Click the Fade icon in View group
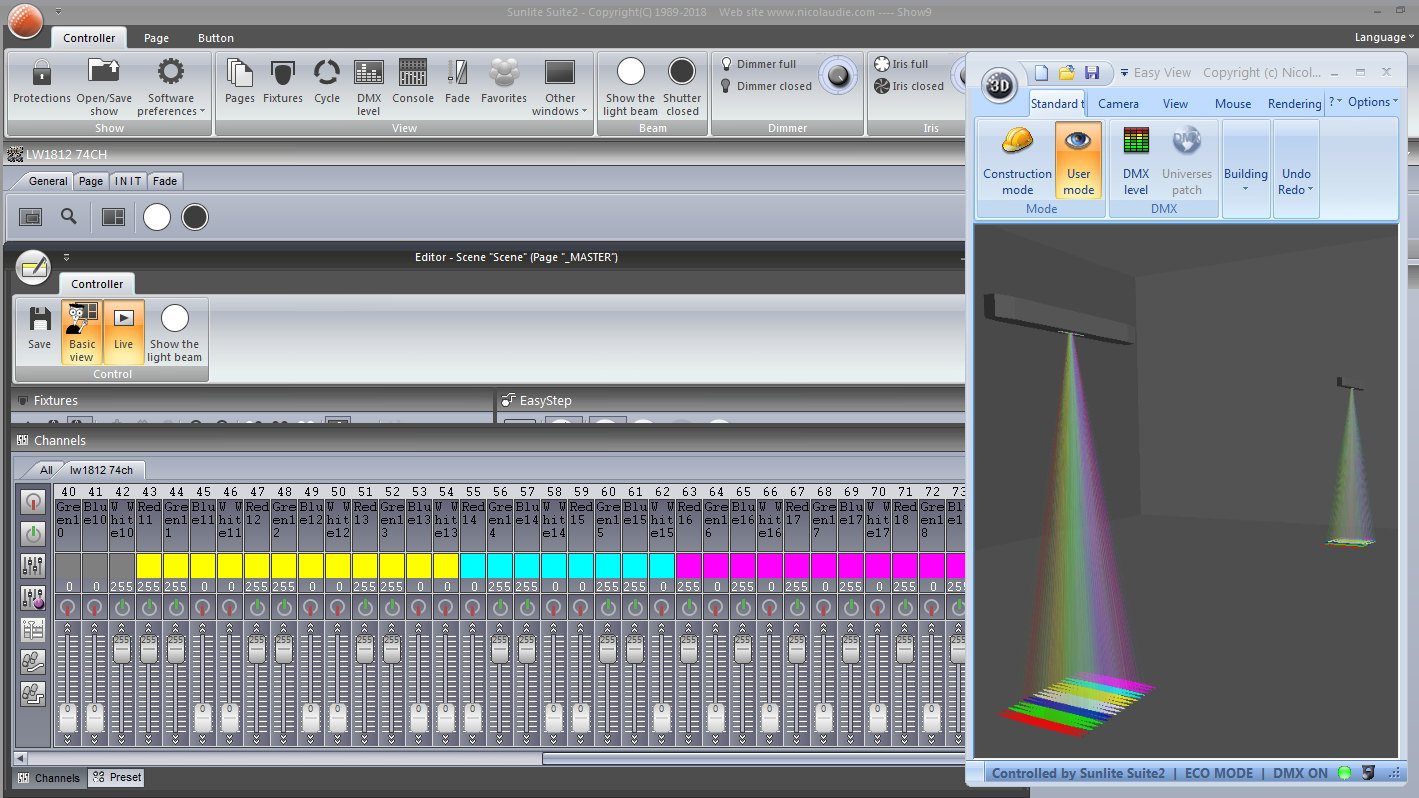Viewport: 1419px width, 798px height. [x=457, y=82]
